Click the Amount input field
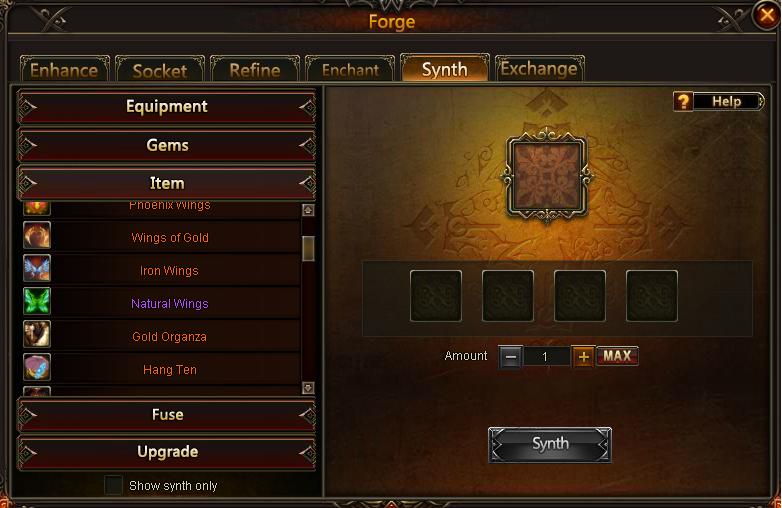Viewport: 782px width, 508px height. tap(547, 356)
